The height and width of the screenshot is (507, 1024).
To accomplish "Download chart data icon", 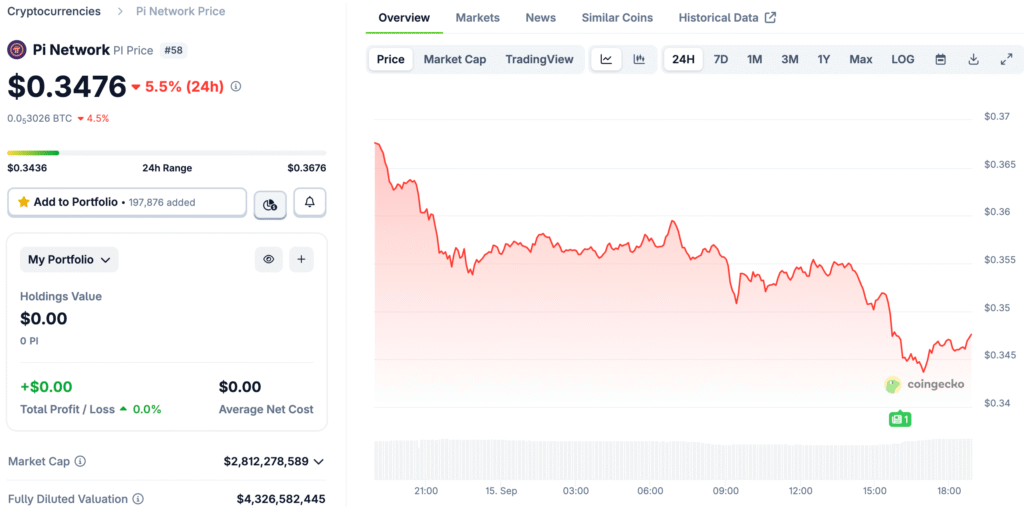I will click(x=973, y=59).
